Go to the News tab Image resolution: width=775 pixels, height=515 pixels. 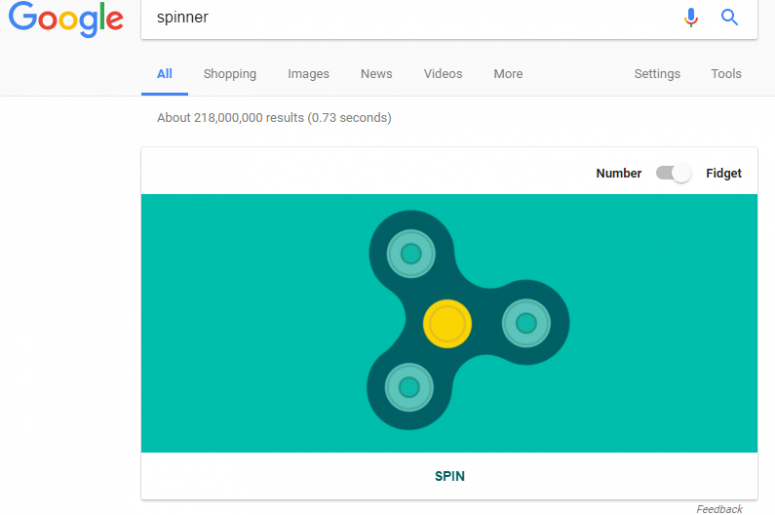(x=376, y=74)
